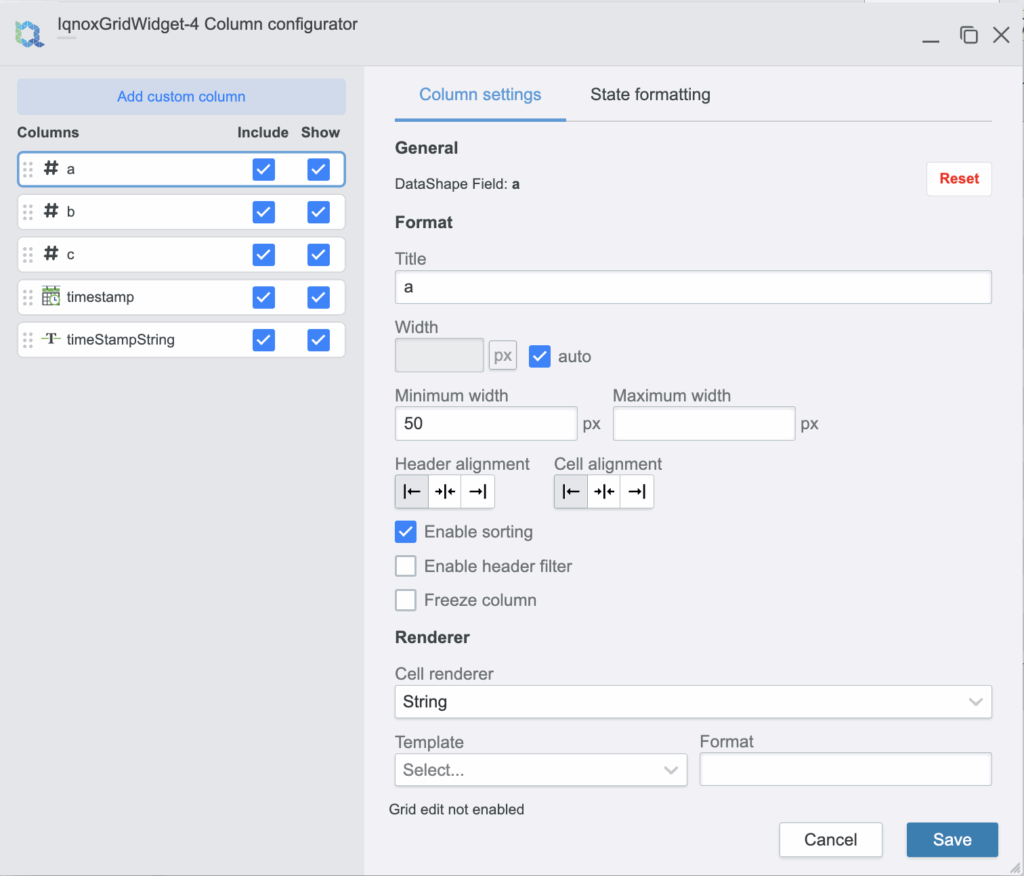Open the Cell renderer dropdown
The image size is (1024, 876).
point(692,702)
